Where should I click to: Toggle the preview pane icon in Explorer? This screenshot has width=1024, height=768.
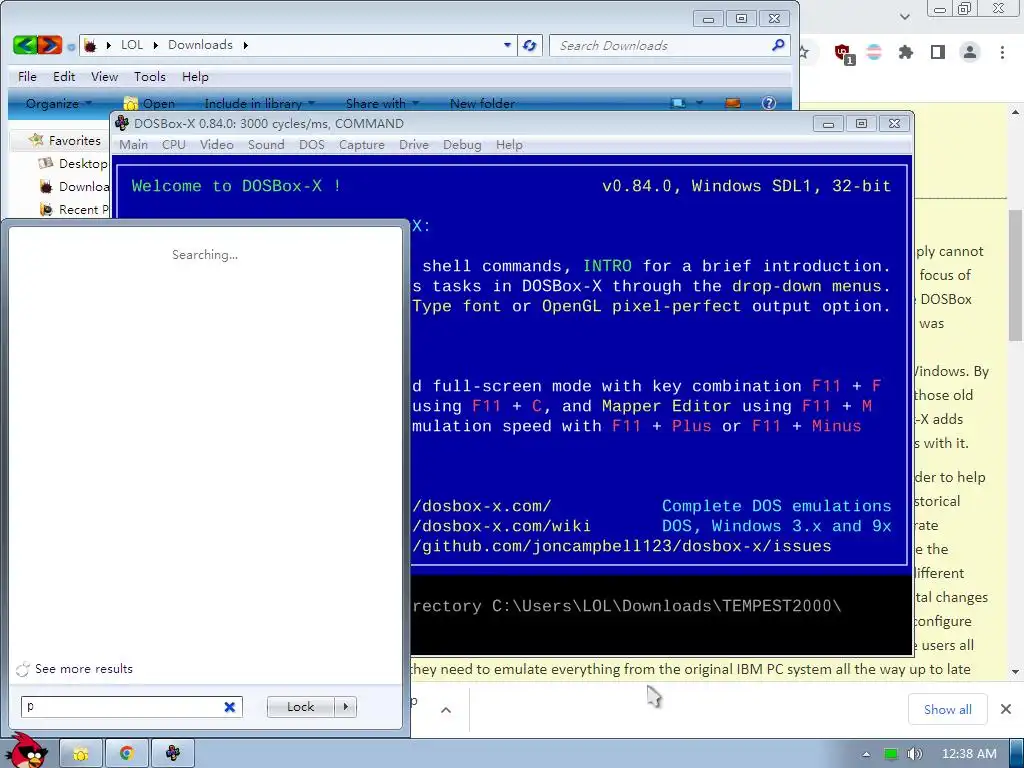(x=733, y=103)
